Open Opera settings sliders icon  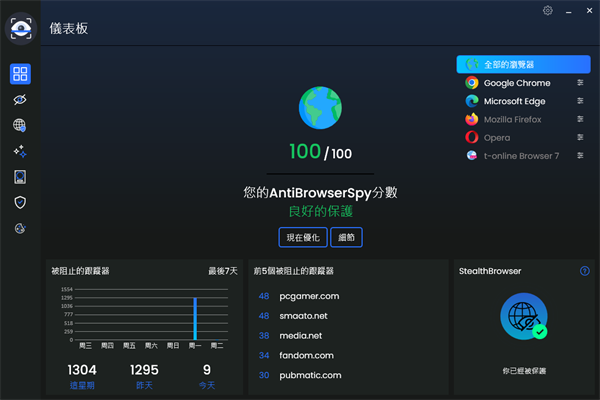[x=580, y=138]
